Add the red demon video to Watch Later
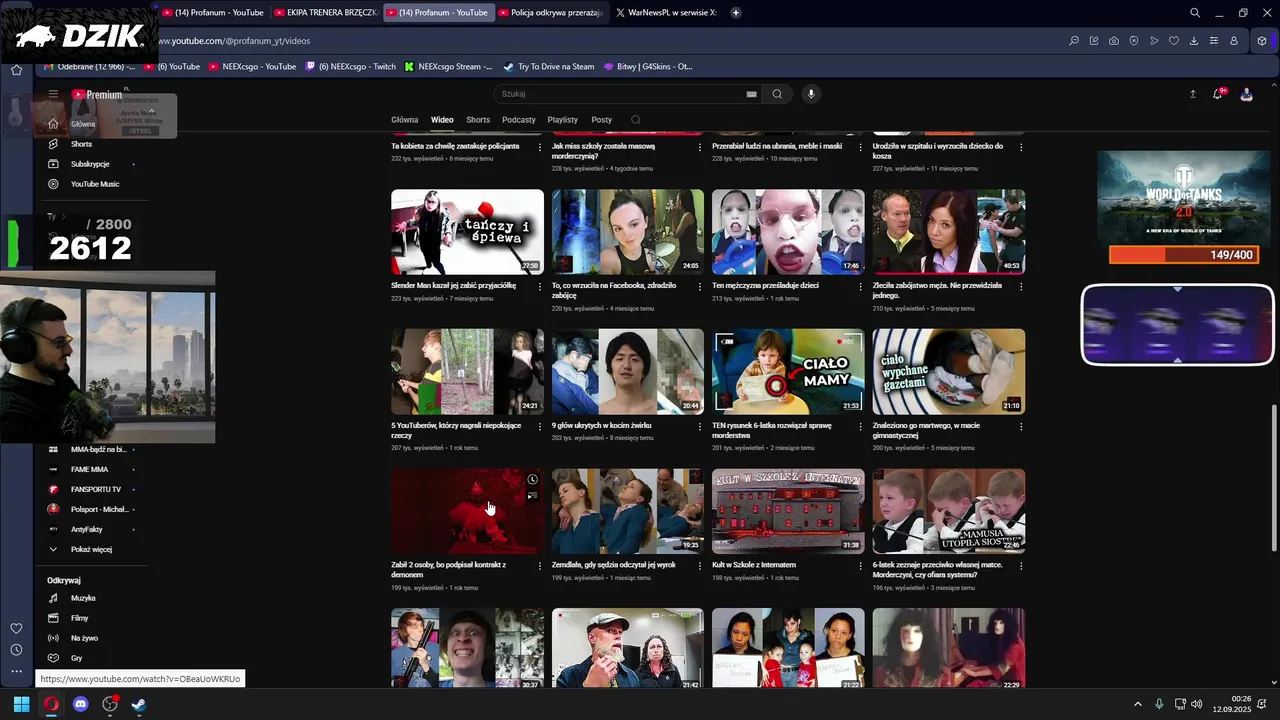Screen dimensions: 1280x720 coord(532,479)
